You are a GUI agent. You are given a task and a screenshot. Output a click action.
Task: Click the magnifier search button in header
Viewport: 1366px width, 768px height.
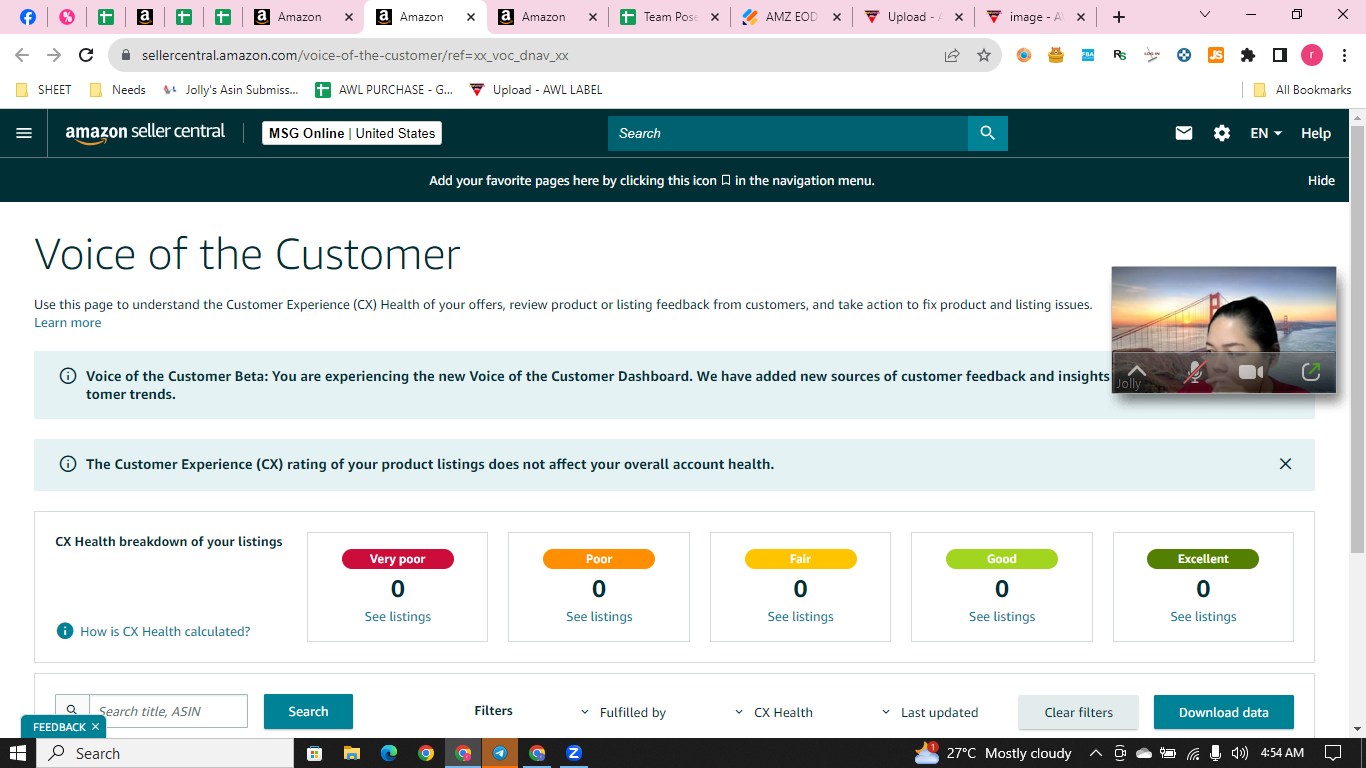[x=988, y=133]
